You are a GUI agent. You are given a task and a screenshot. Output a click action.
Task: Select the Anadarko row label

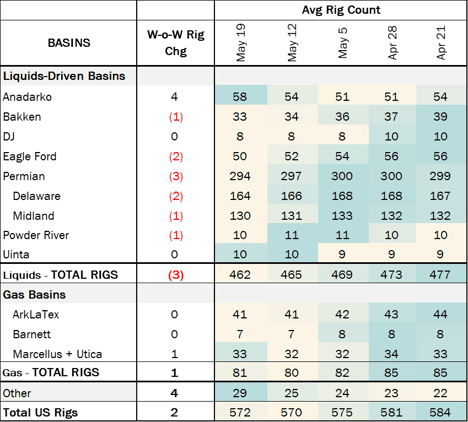(27, 97)
